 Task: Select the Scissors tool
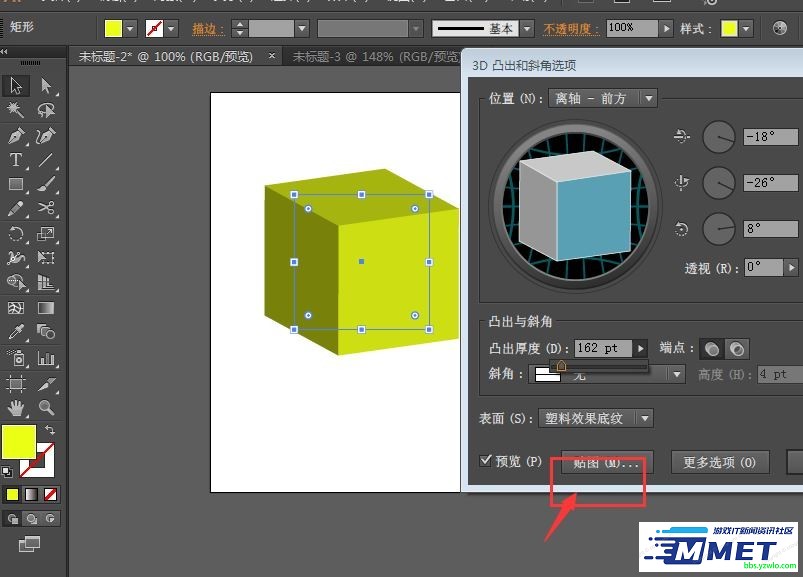coord(46,209)
